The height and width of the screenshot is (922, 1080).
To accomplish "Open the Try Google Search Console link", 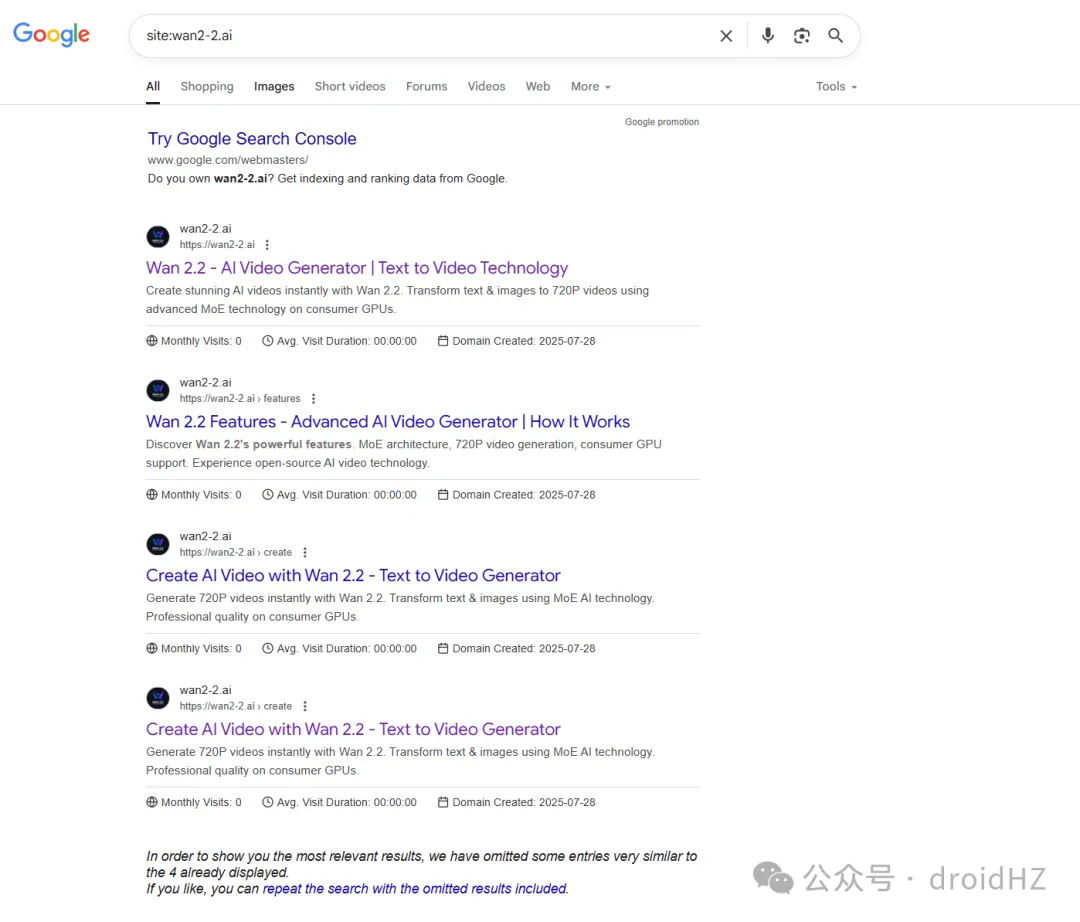I will [252, 139].
